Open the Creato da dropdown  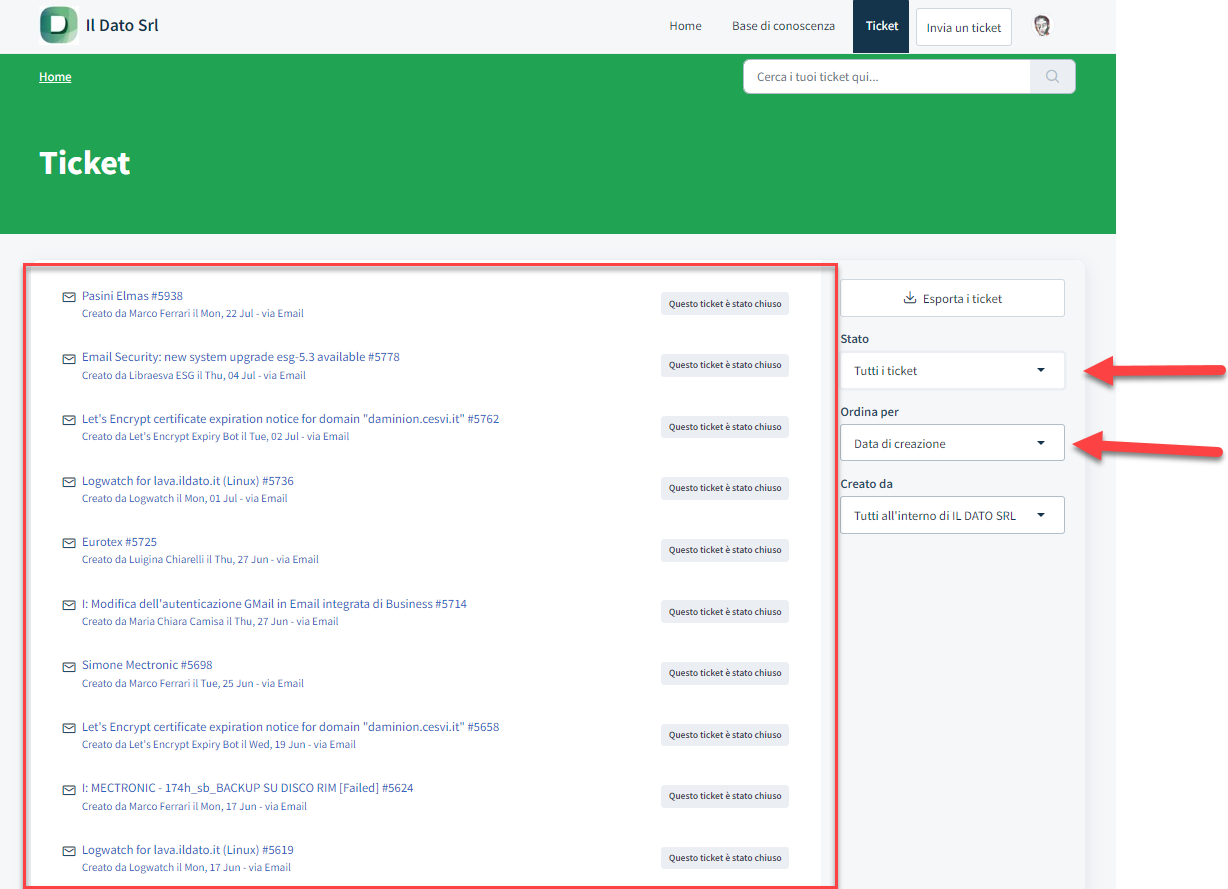[x=952, y=516]
